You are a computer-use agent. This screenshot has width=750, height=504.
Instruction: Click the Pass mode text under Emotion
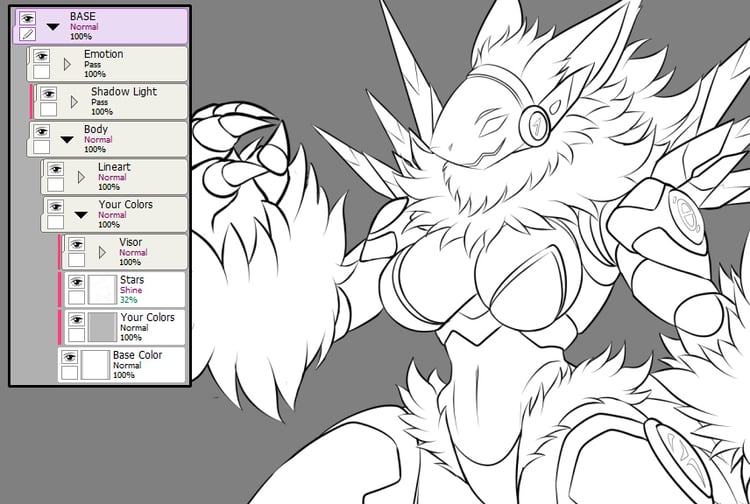coord(93,64)
